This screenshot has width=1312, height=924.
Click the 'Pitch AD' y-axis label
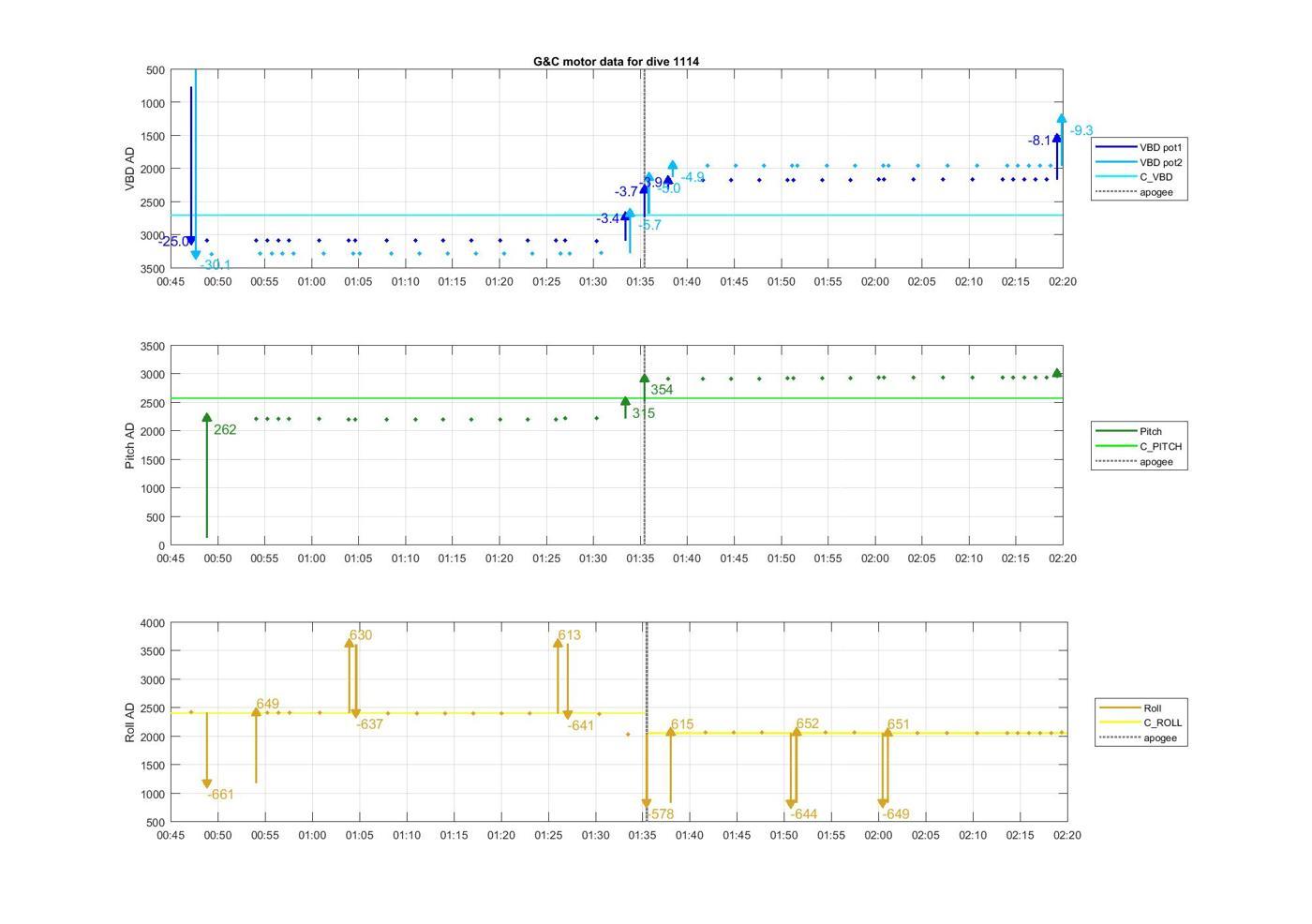tap(130, 445)
